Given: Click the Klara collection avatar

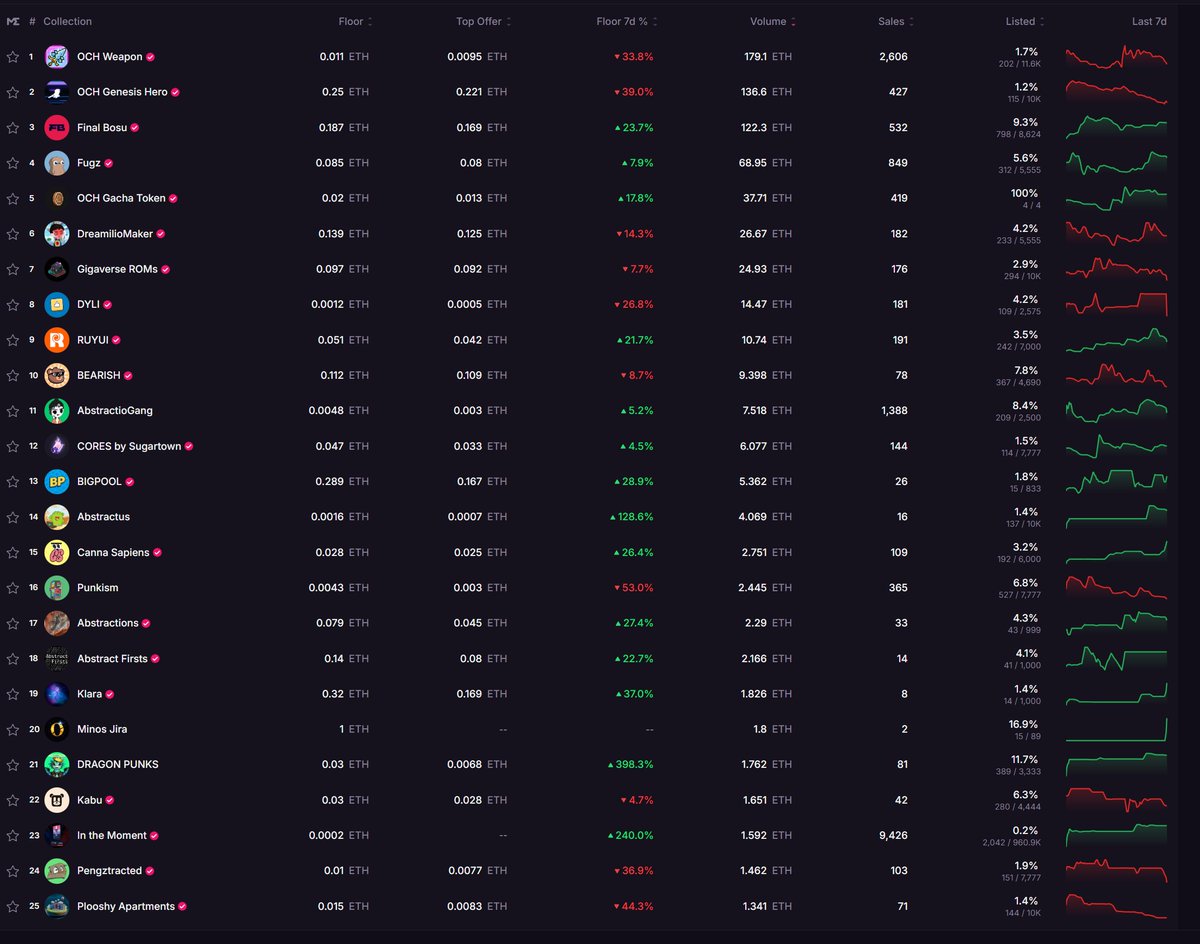Looking at the screenshot, I should coord(57,694).
